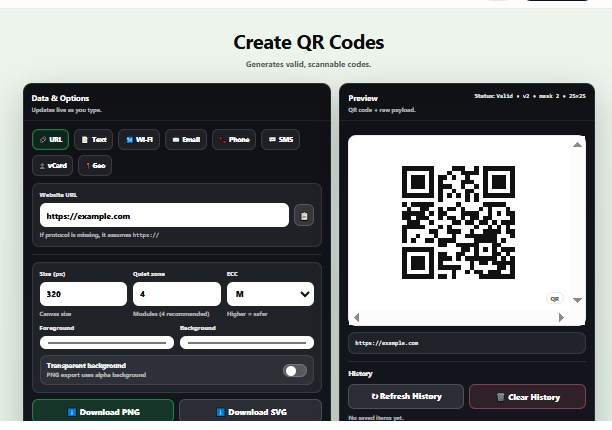Viewport: 612px width, 430px height.
Task: Select the URL type tab
Action: click(50, 140)
